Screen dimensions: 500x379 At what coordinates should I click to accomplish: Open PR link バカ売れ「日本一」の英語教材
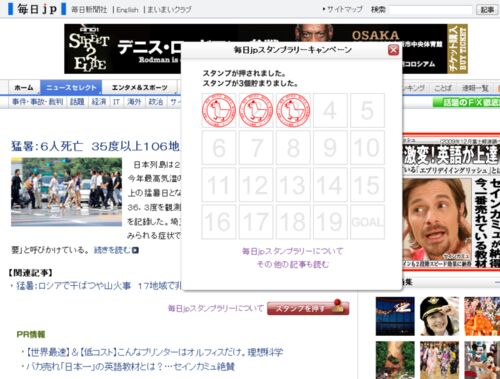coord(130,367)
